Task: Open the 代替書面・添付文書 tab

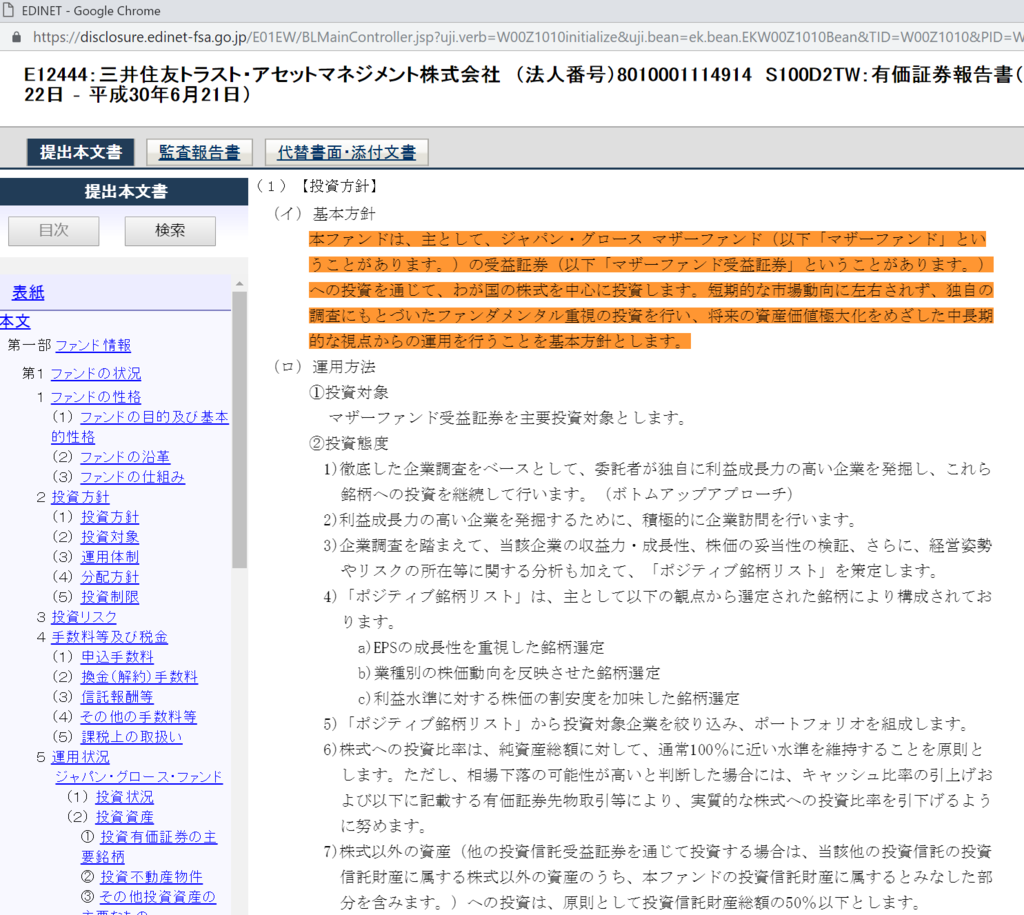Action: pos(346,152)
